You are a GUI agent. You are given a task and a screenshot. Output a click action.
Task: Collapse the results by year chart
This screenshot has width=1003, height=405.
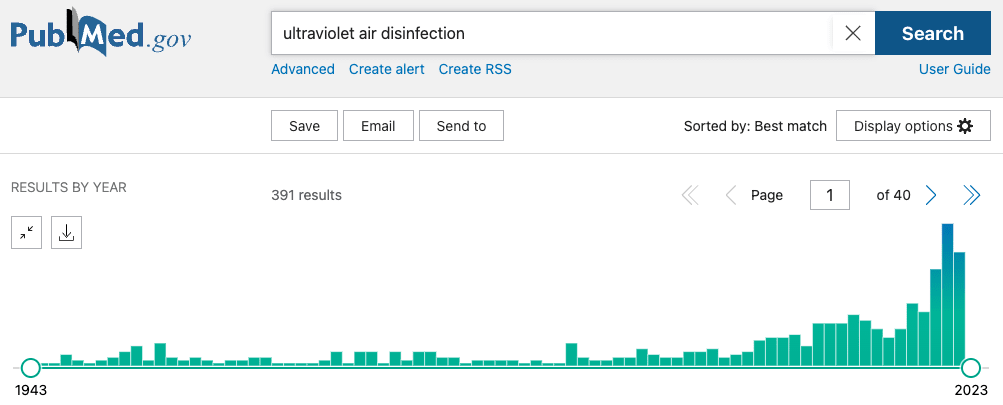click(x=26, y=232)
